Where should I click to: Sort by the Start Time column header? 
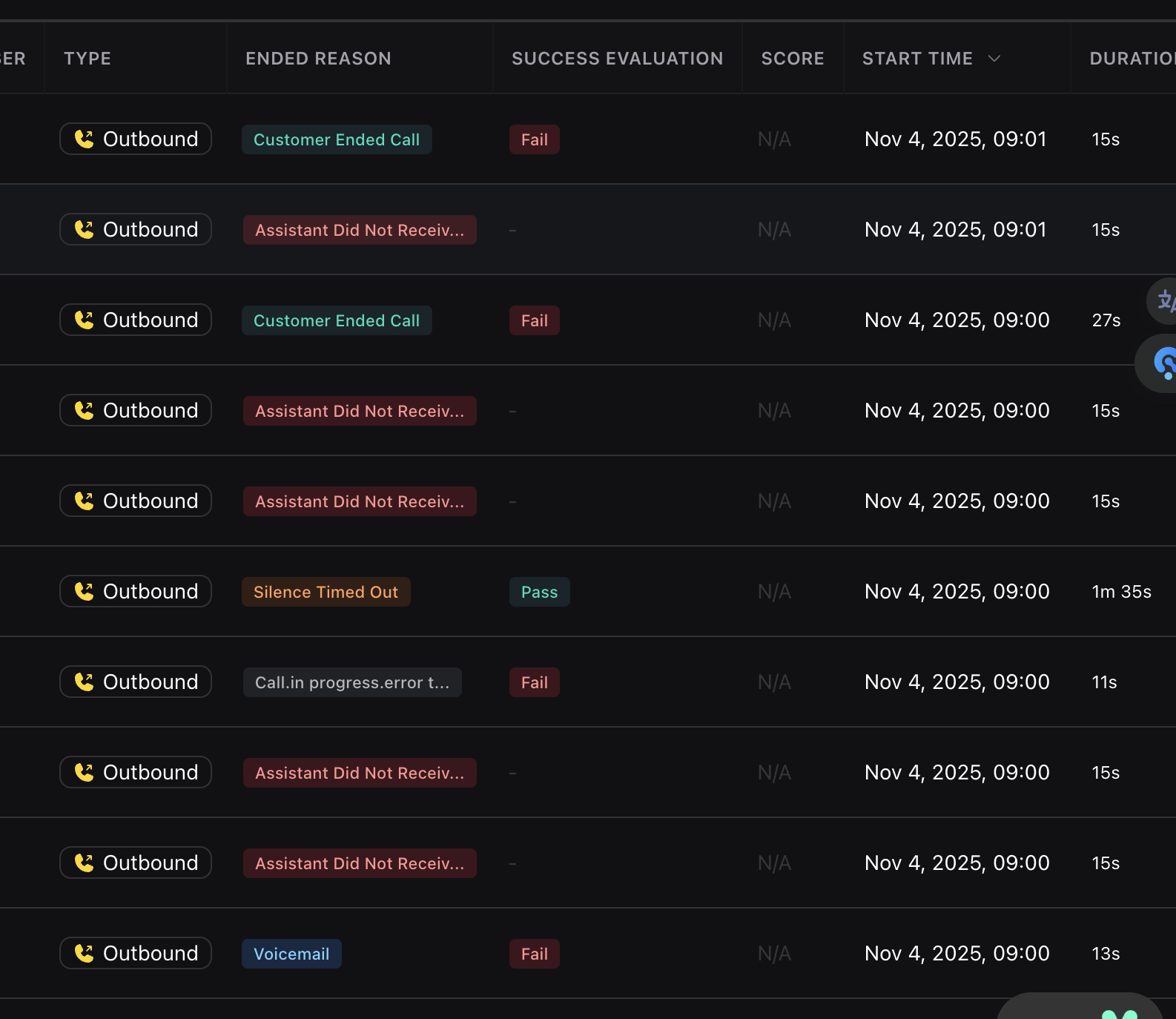(917, 59)
